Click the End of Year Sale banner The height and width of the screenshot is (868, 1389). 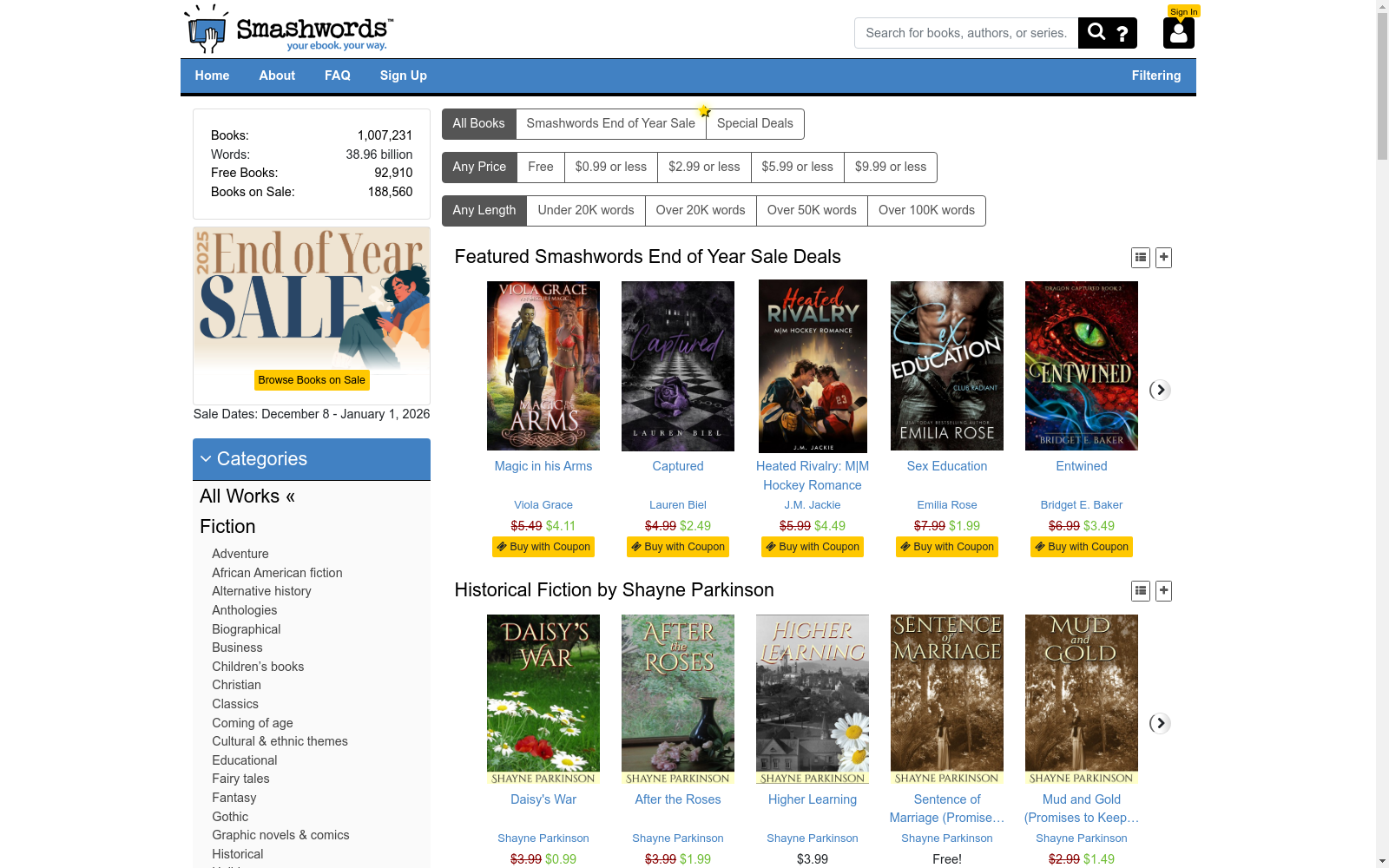312,299
